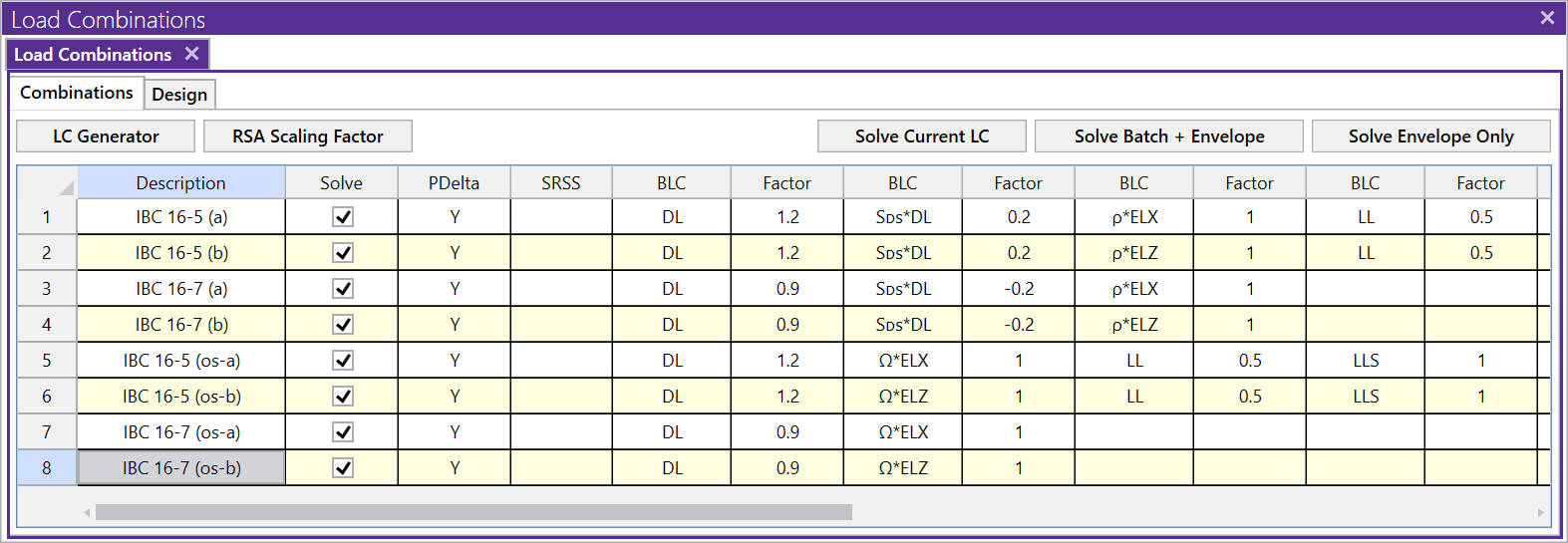1568x543 pixels.
Task: Disable Solve for IBC 16-7 (os-b)
Action: pos(343,468)
